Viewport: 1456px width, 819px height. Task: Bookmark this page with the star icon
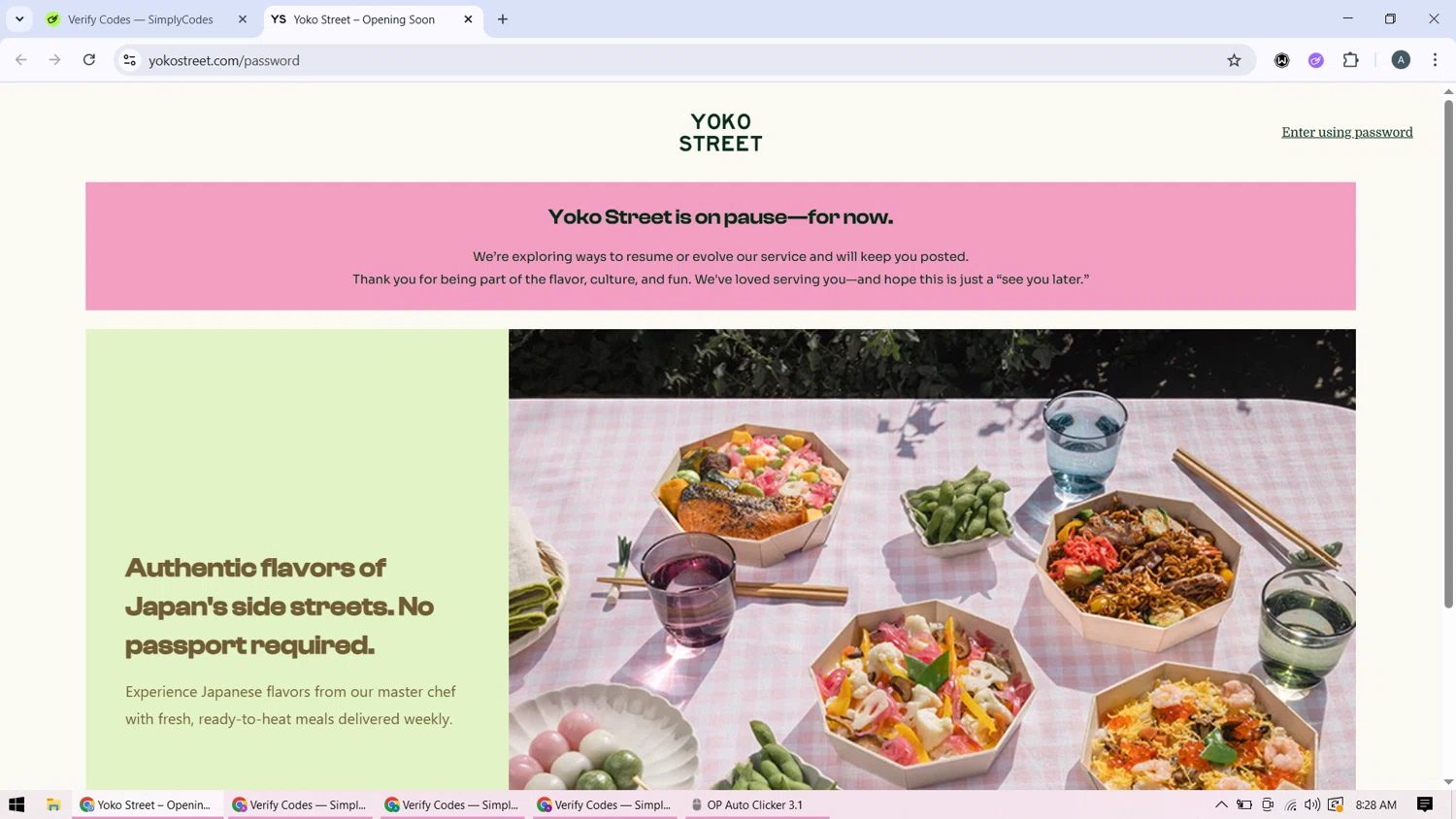tap(1234, 60)
